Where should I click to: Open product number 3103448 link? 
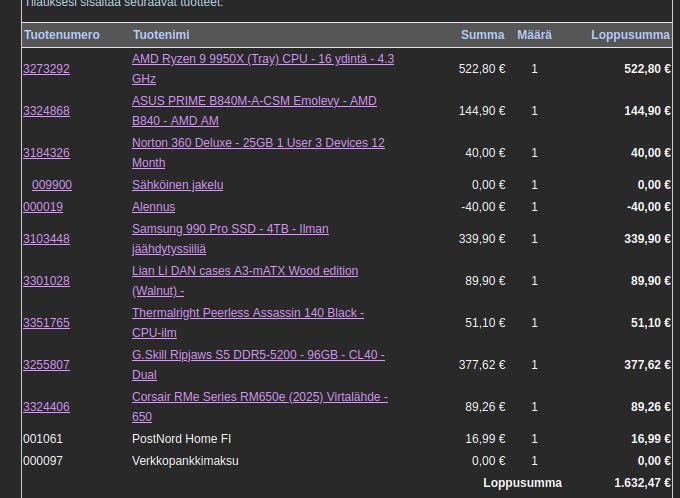[x=46, y=239]
